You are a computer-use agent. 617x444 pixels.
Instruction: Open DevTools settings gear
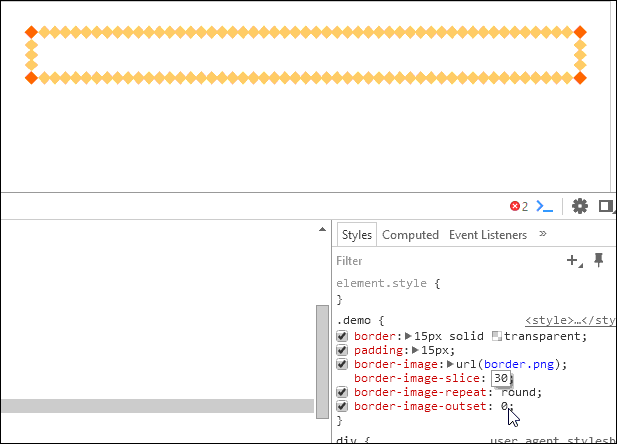[580, 206]
